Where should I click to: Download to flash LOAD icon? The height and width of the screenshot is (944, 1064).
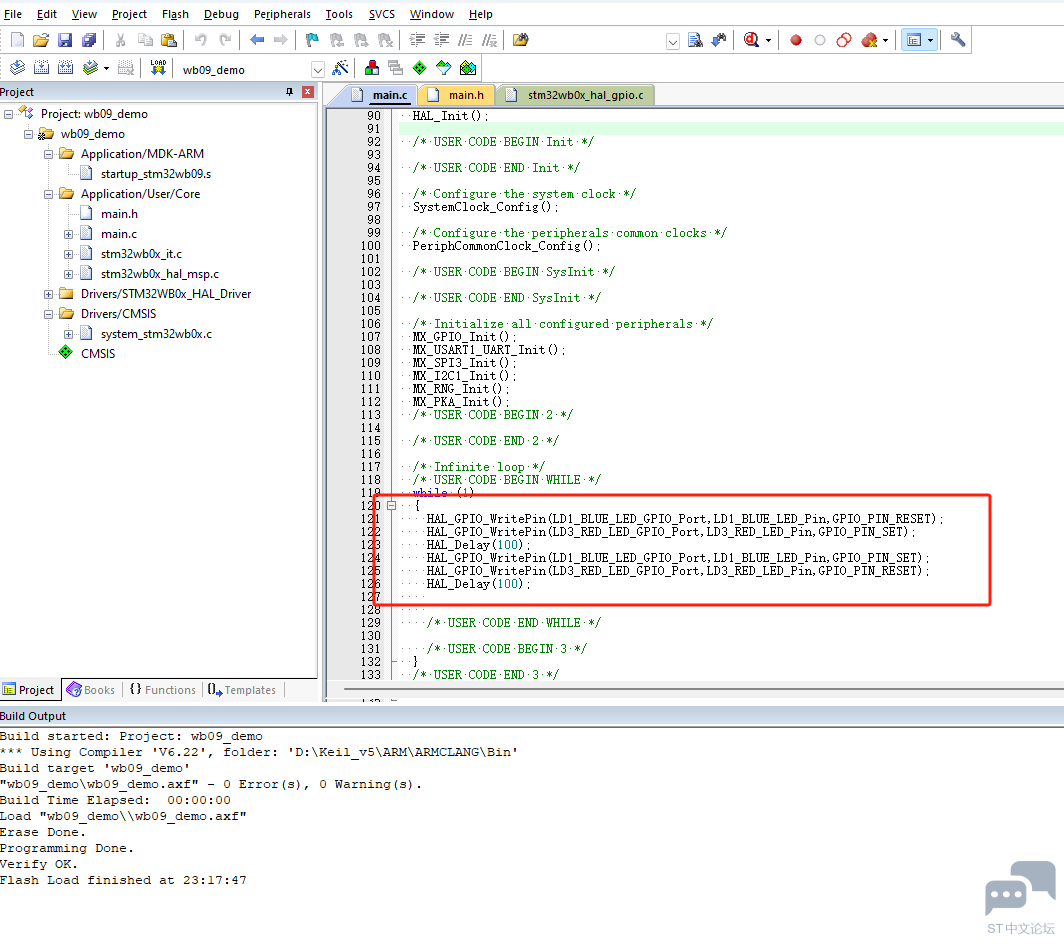(x=158, y=68)
